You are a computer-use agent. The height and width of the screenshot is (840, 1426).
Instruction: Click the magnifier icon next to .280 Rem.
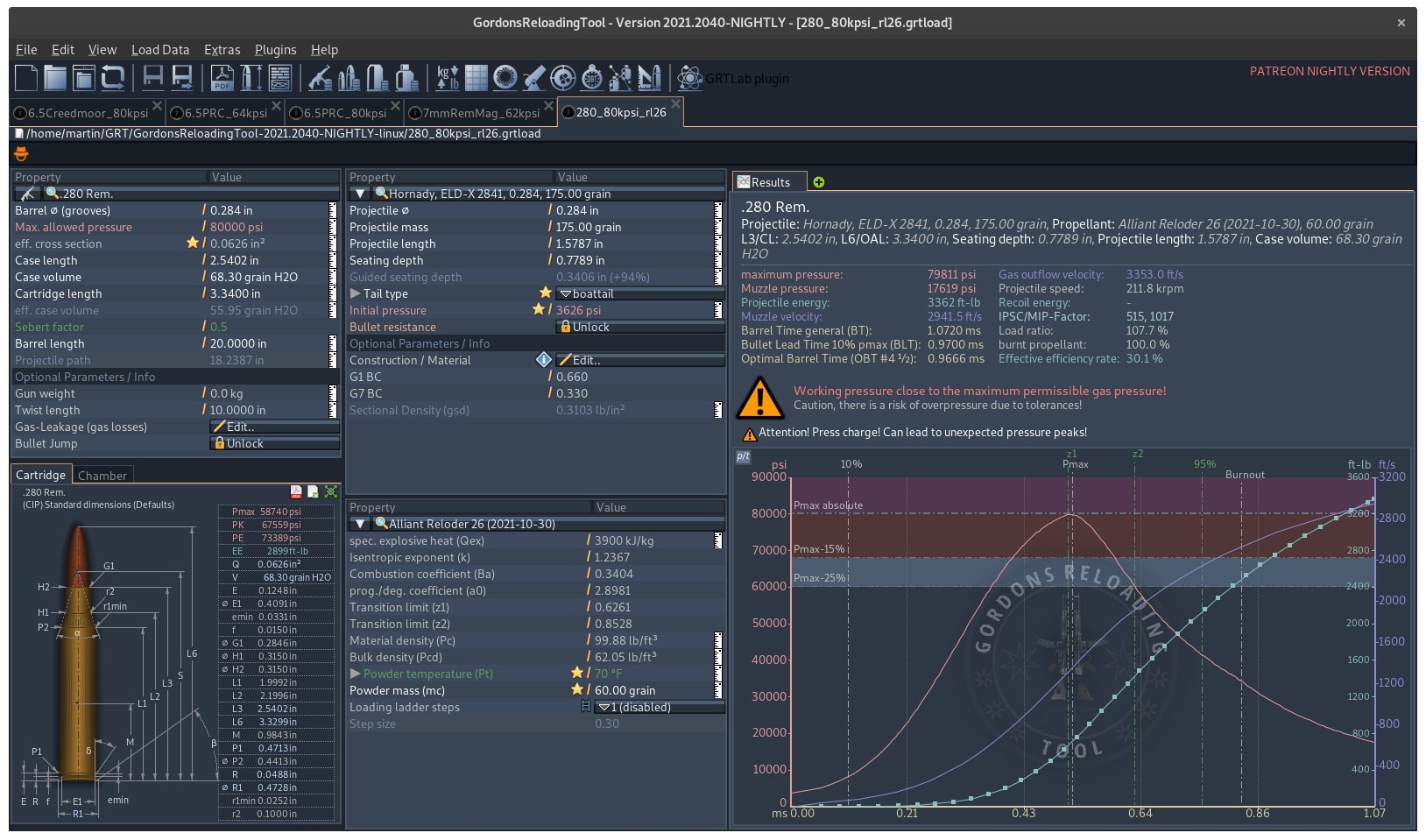pyautogui.click(x=53, y=194)
